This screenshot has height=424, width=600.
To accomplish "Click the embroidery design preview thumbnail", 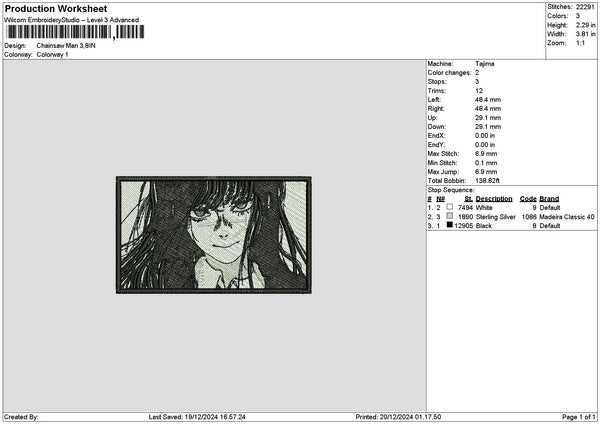I will 214,235.
